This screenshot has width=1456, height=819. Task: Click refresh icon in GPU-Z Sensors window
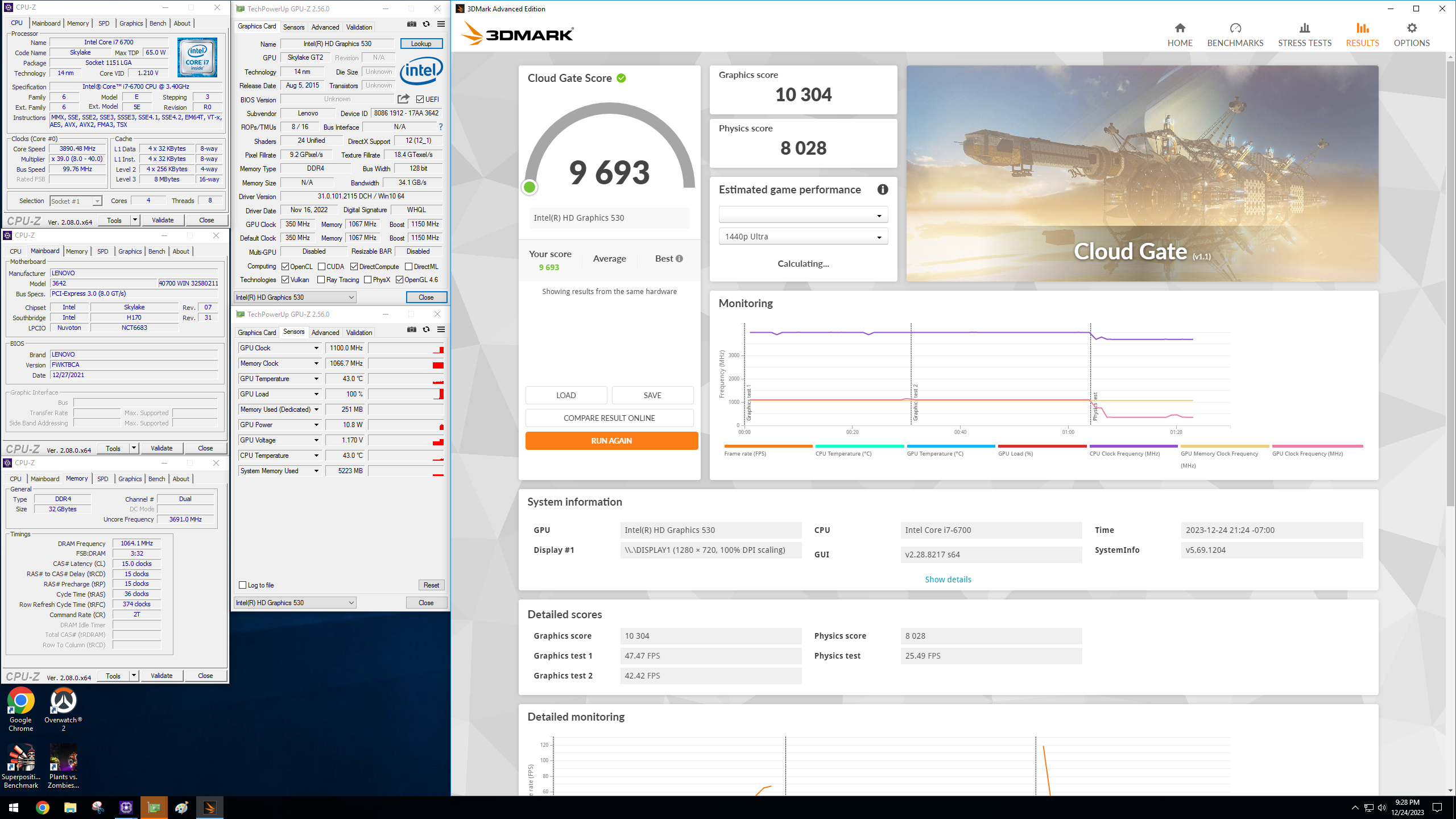pos(426,329)
